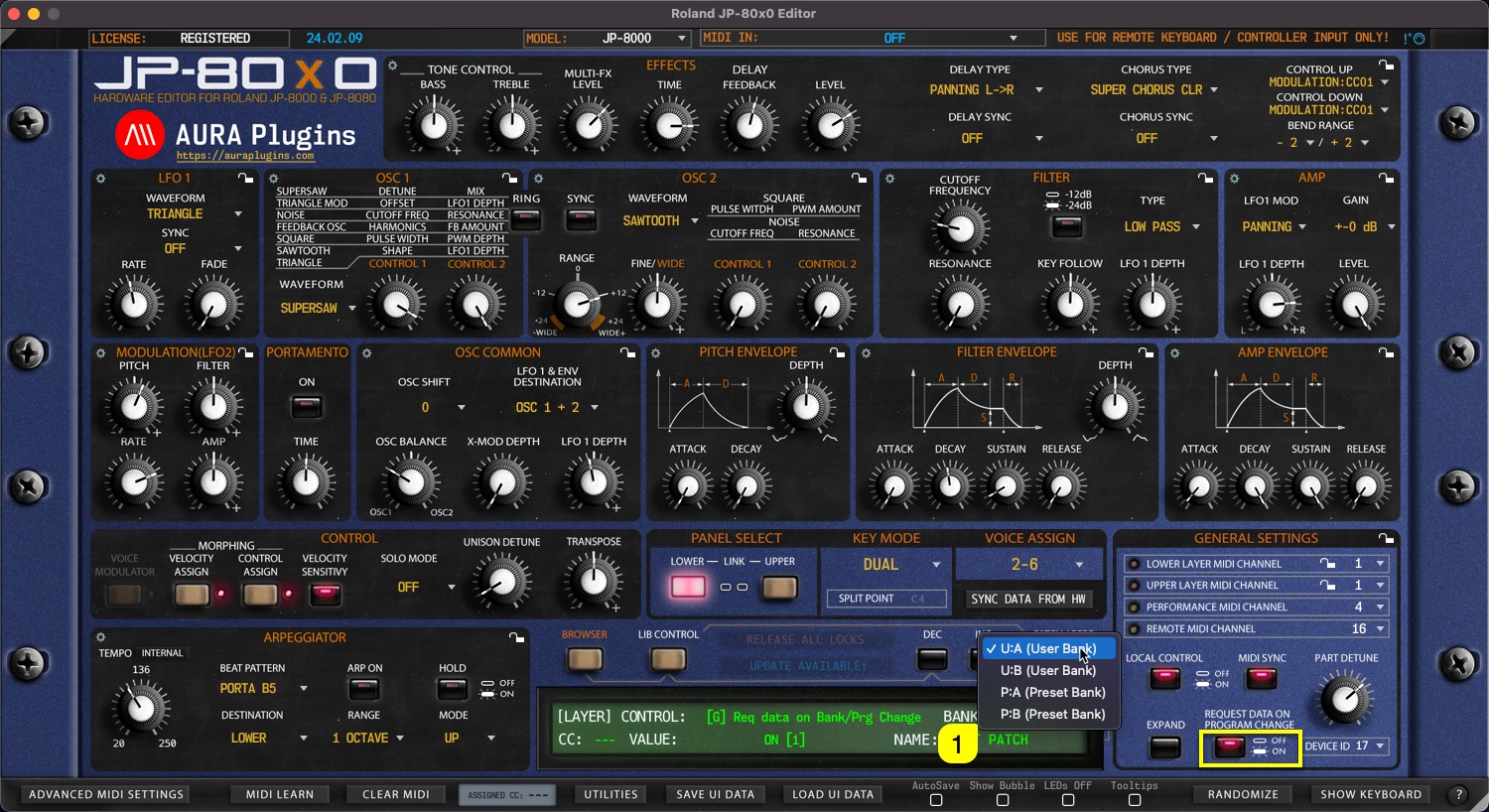Image resolution: width=1489 pixels, height=812 pixels.
Task: Open the LFO 1 section gear settings
Action: pos(100,179)
